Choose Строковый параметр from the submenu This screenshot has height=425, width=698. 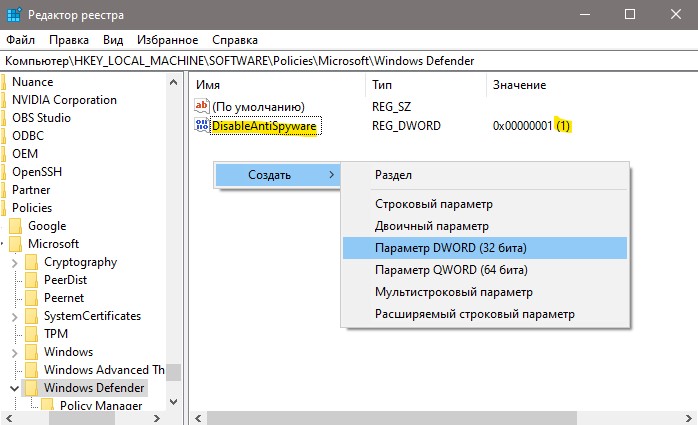(x=485, y=204)
